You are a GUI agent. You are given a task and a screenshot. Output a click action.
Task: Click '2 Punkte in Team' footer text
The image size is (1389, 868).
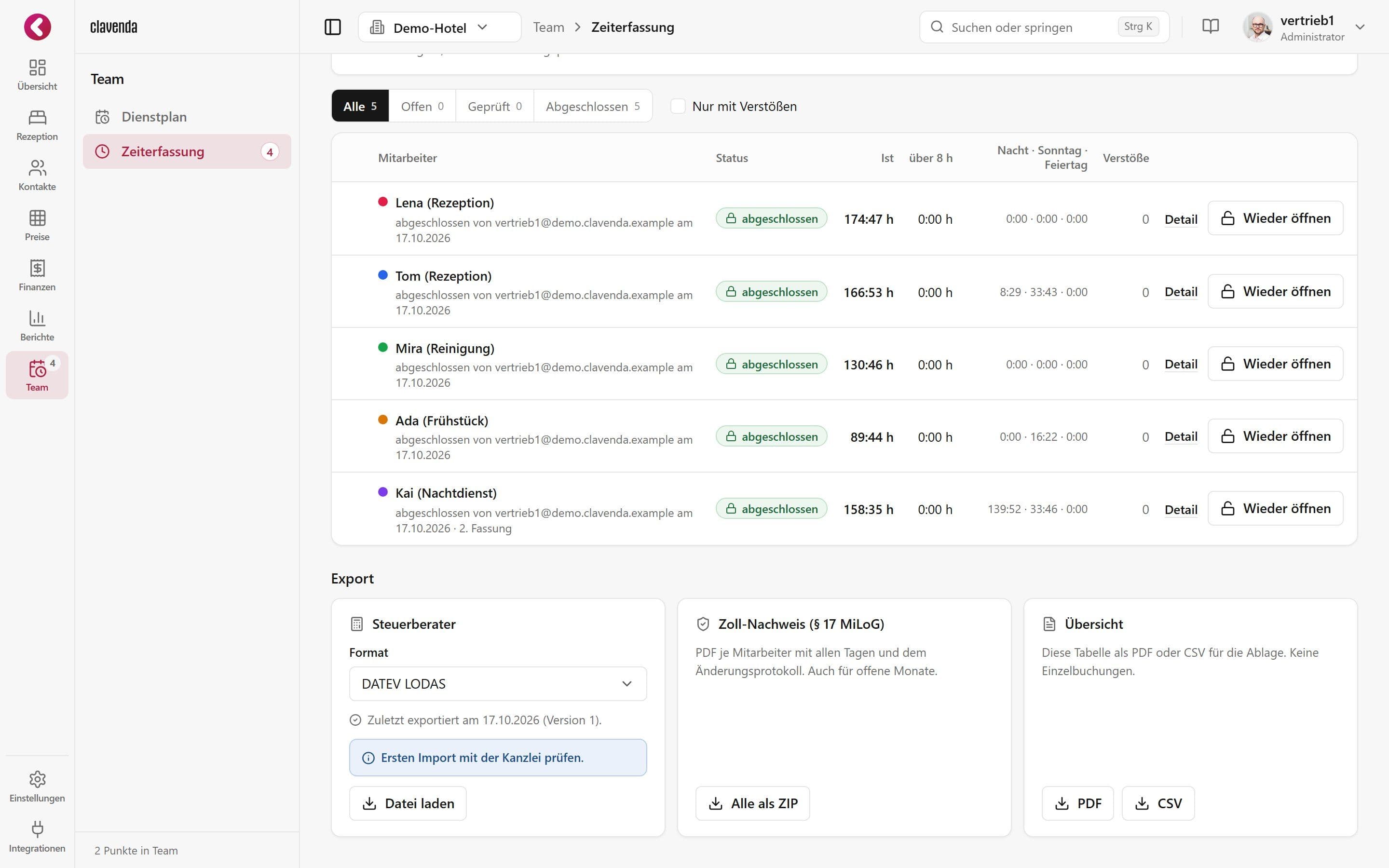pos(136,850)
